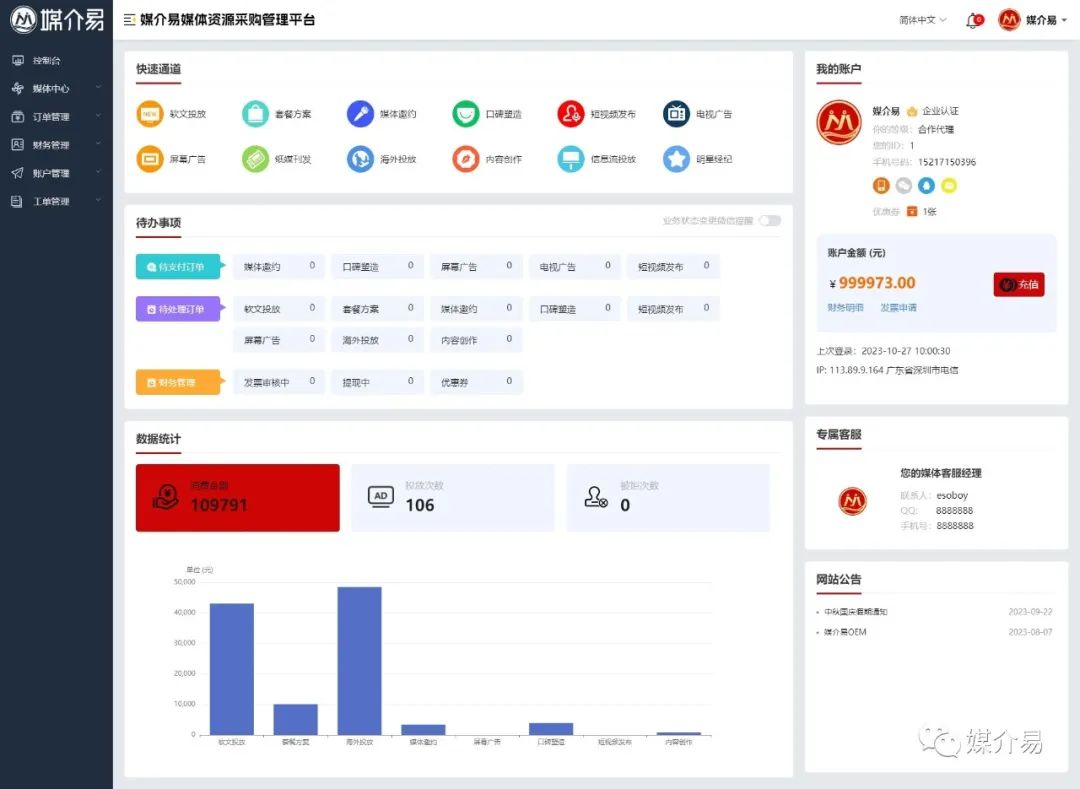The image size is (1080, 789).
Task: Select the 电视广告 TV icon
Action: pyautogui.click(x=676, y=114)
